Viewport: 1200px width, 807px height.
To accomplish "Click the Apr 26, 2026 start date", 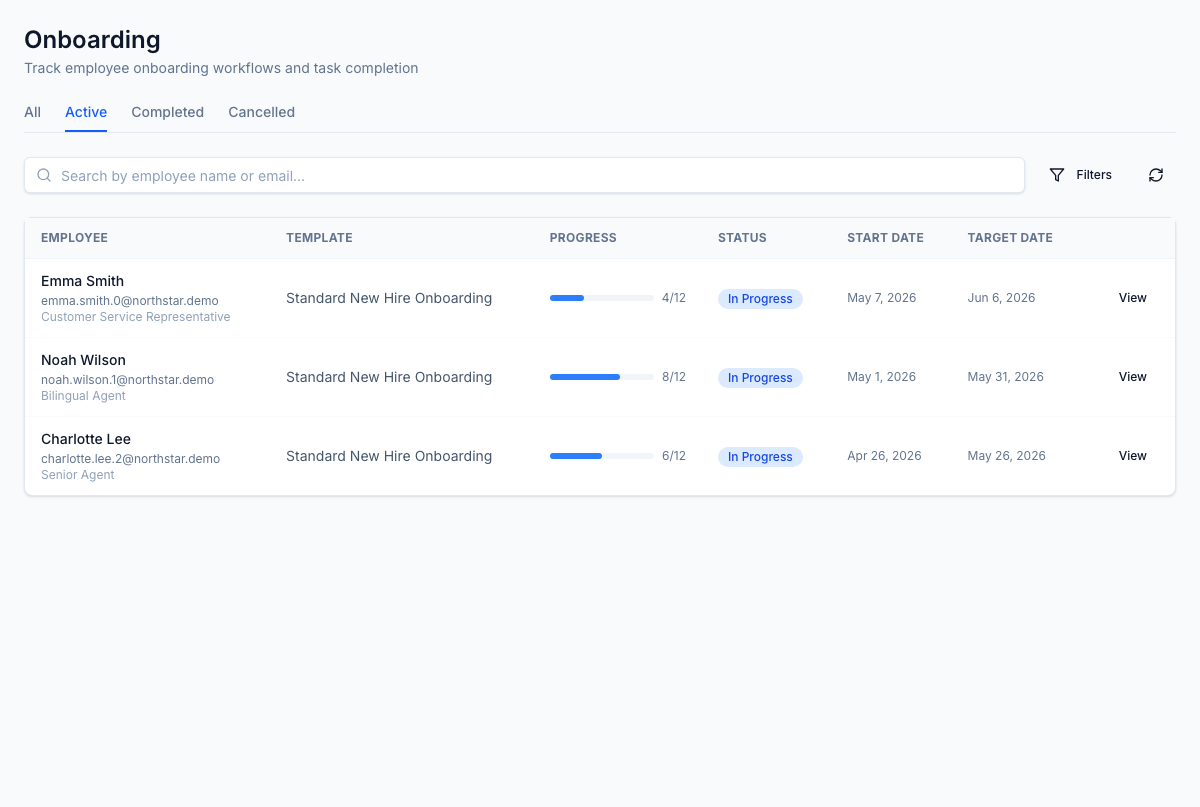I will coord(884,456).
